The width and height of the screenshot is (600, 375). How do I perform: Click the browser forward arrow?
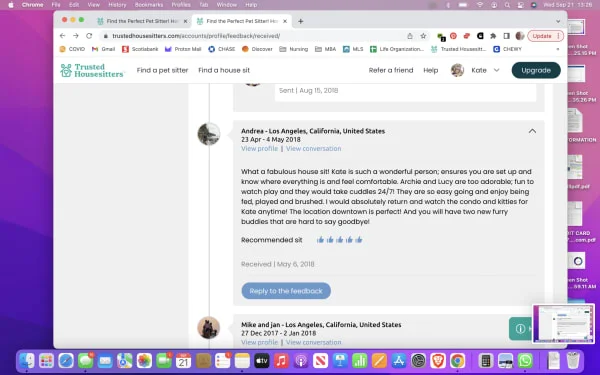(x=76, y=36)
